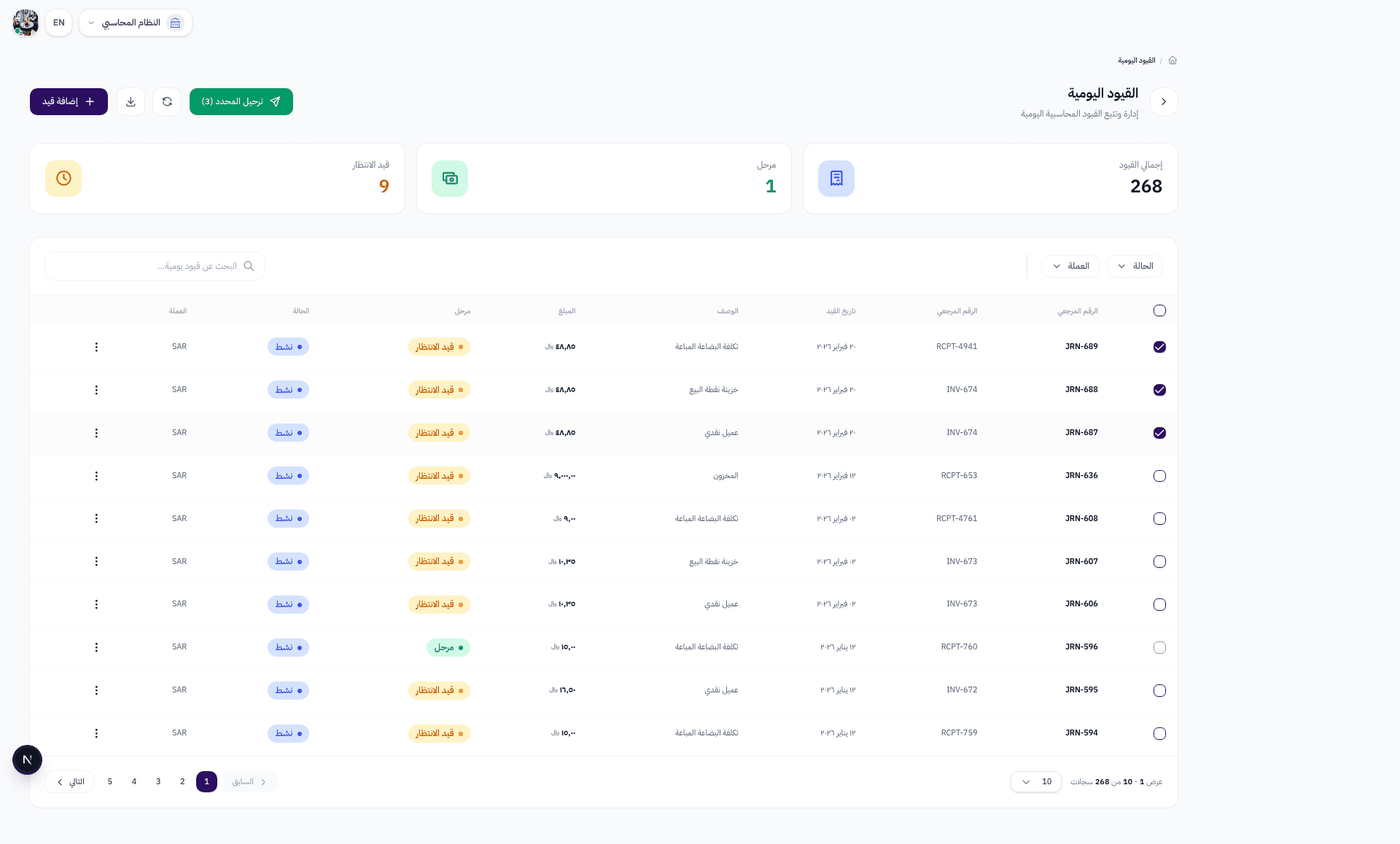Go to pagination page 3
The height and width of the screenshot is (844, 1400).
tap(158, 781)
